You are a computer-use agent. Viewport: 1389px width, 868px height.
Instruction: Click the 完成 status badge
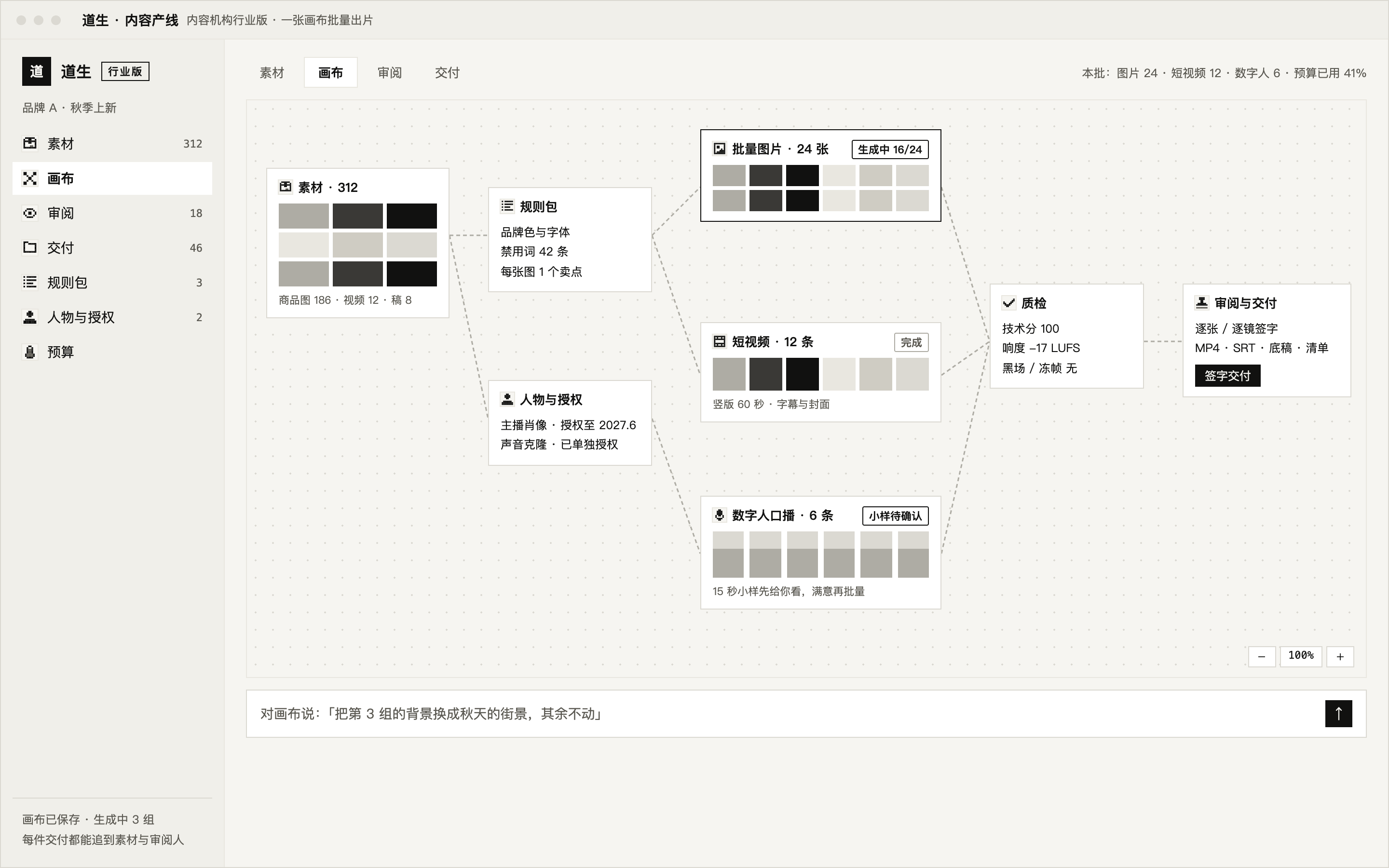(911, 342)
